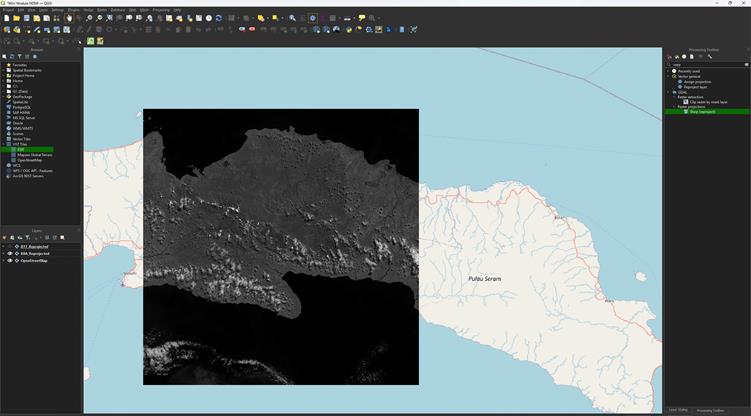Screen dimensions: 751x416
Task: Expand the GeoPackage browser node
Action: coord(5,96)
